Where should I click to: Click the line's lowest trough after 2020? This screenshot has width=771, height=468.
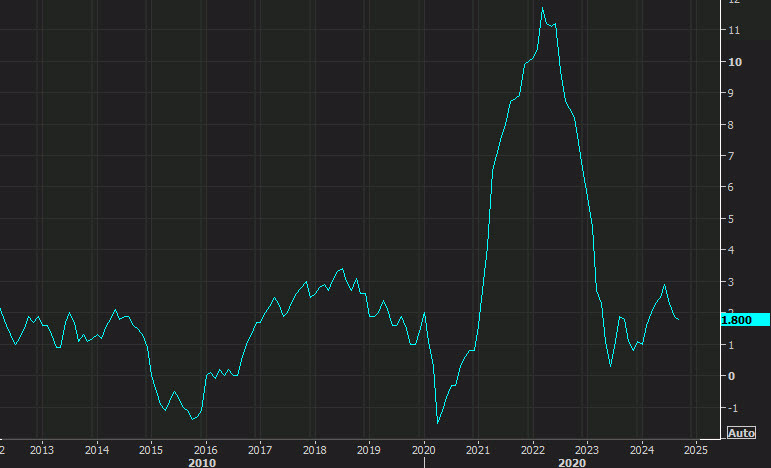pos(437,422)
